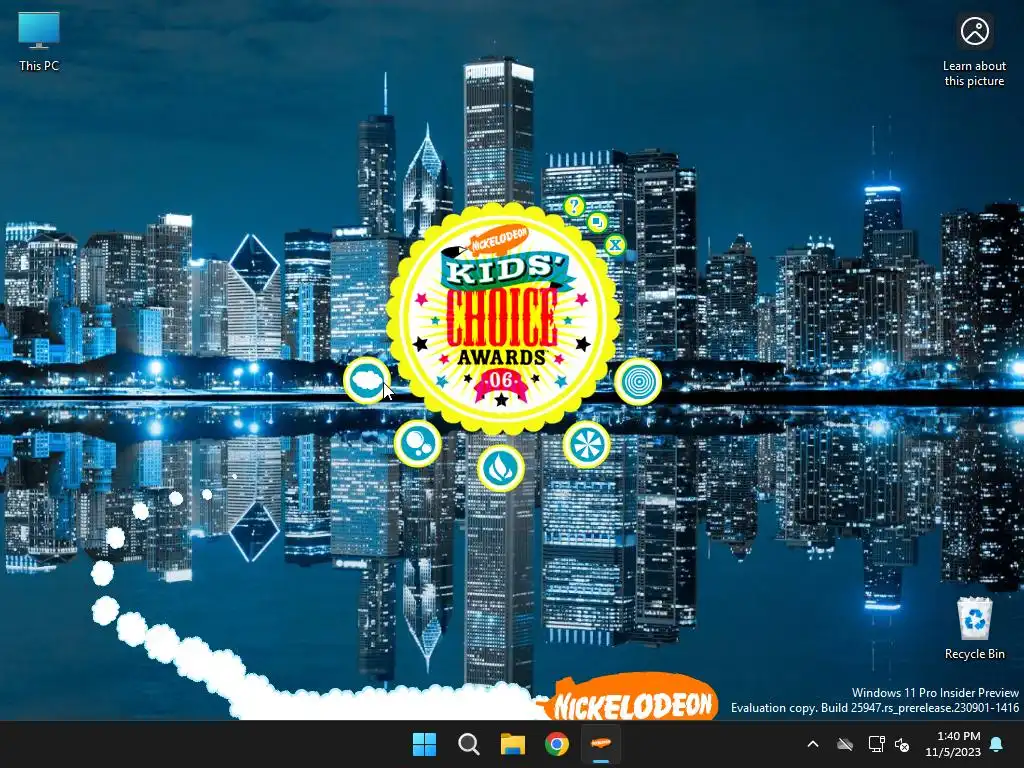Click the overlapping squares widget button
This screenshot has height=768, width=1024.
click(x=597, y=223)
